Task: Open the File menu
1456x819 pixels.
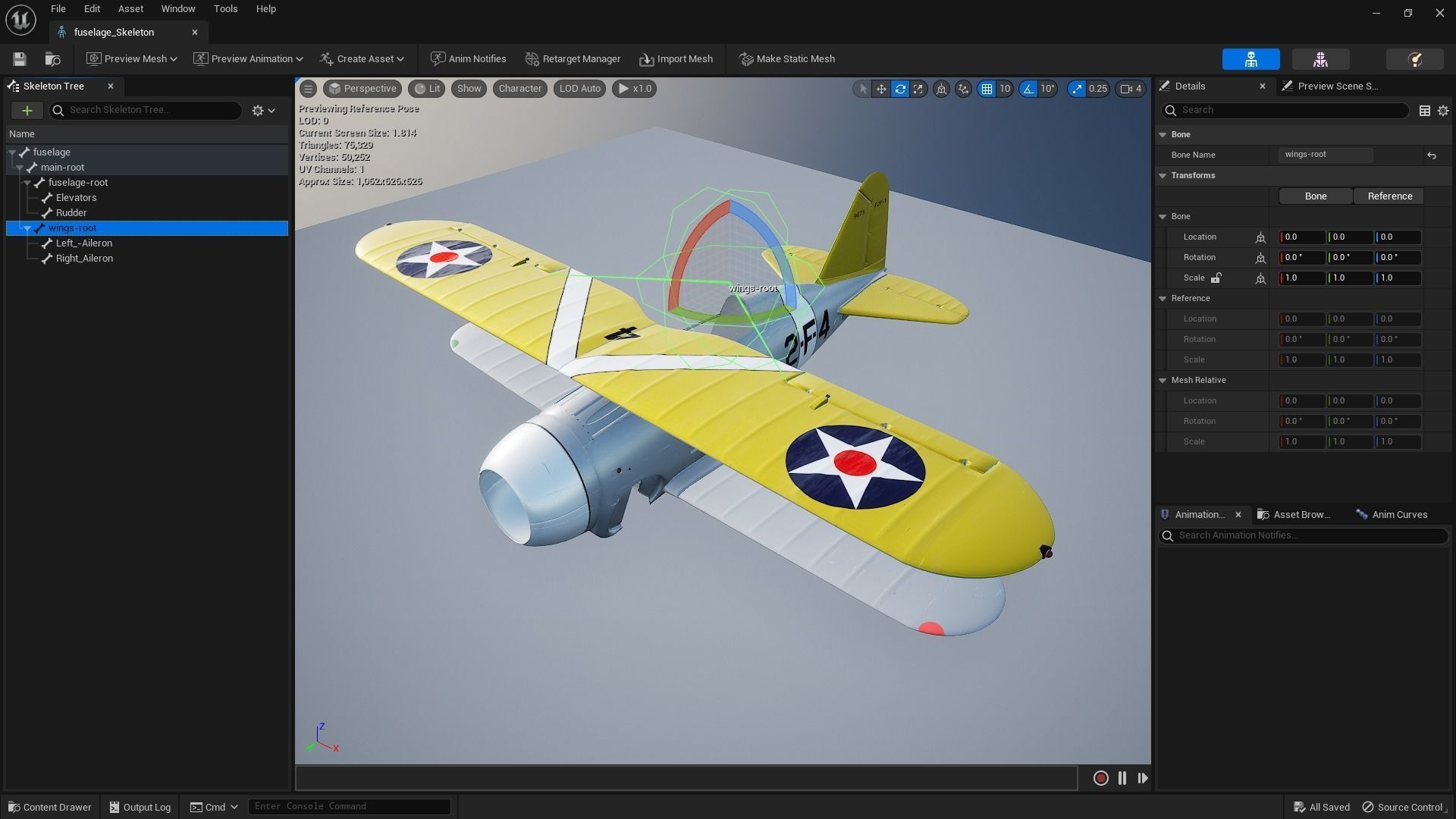Action: 58,9
